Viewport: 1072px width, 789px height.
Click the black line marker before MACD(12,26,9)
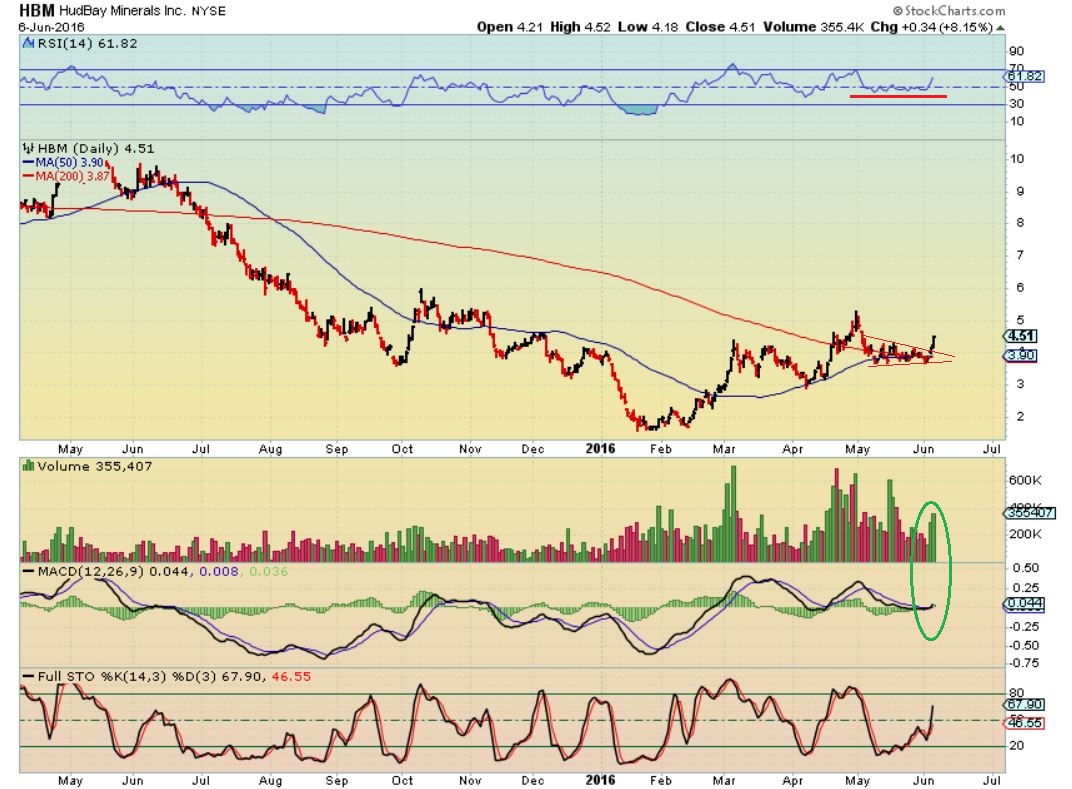pyautogui.click(x=29, y=572)
